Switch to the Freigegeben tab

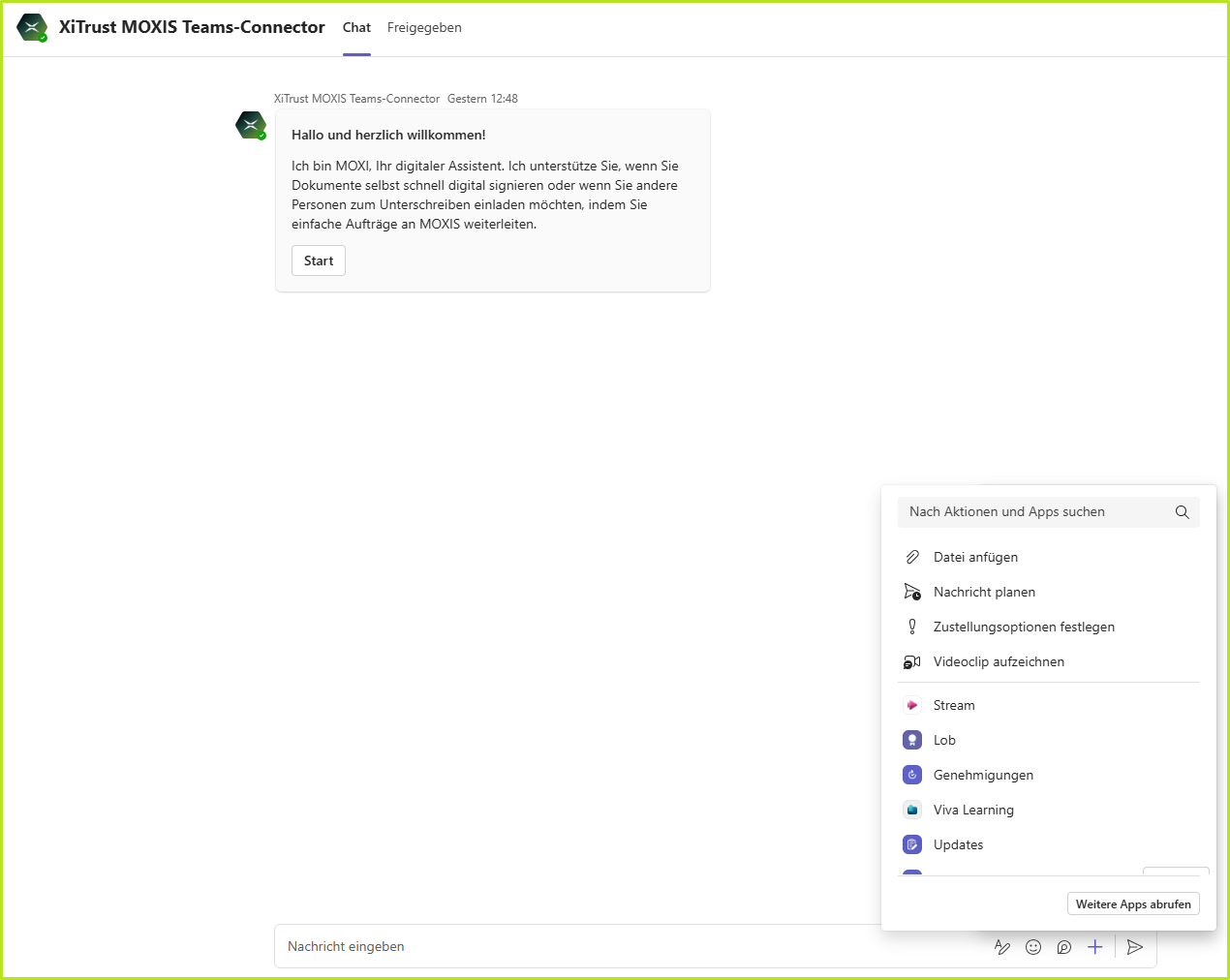[424, 28]
